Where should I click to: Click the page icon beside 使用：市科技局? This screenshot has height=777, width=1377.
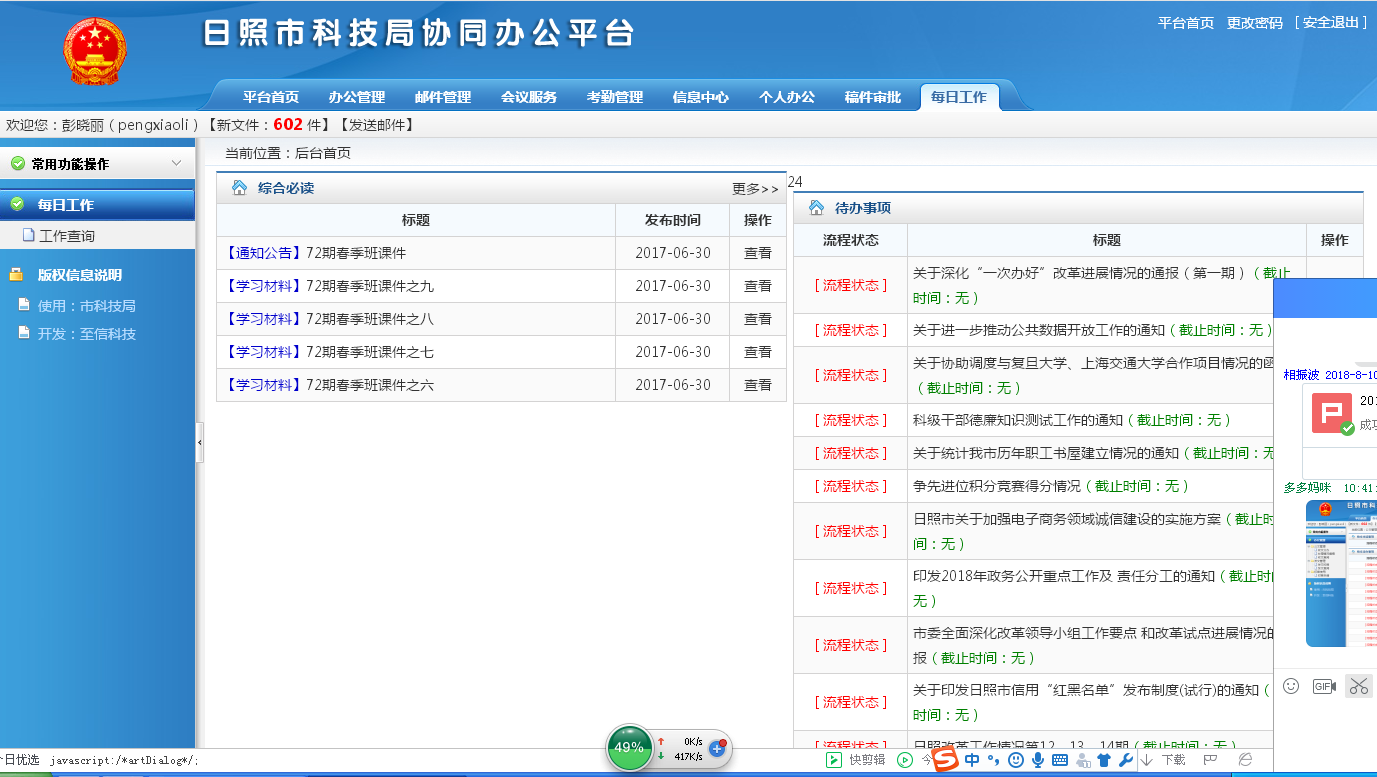(x=24, y=305)
